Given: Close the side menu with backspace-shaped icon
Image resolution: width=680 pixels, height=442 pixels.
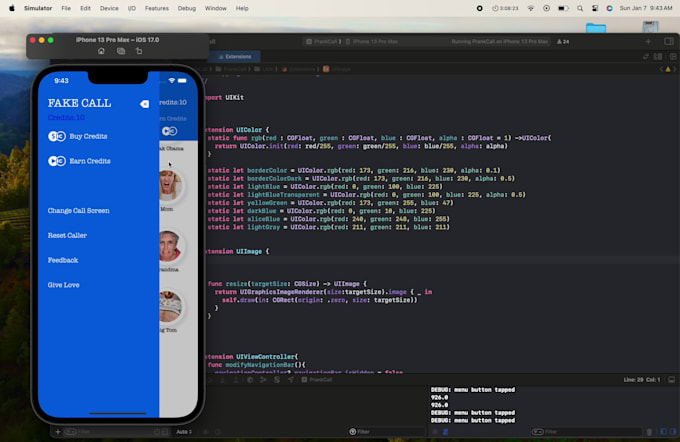Looking at the screenshot, I should point(144,104).
